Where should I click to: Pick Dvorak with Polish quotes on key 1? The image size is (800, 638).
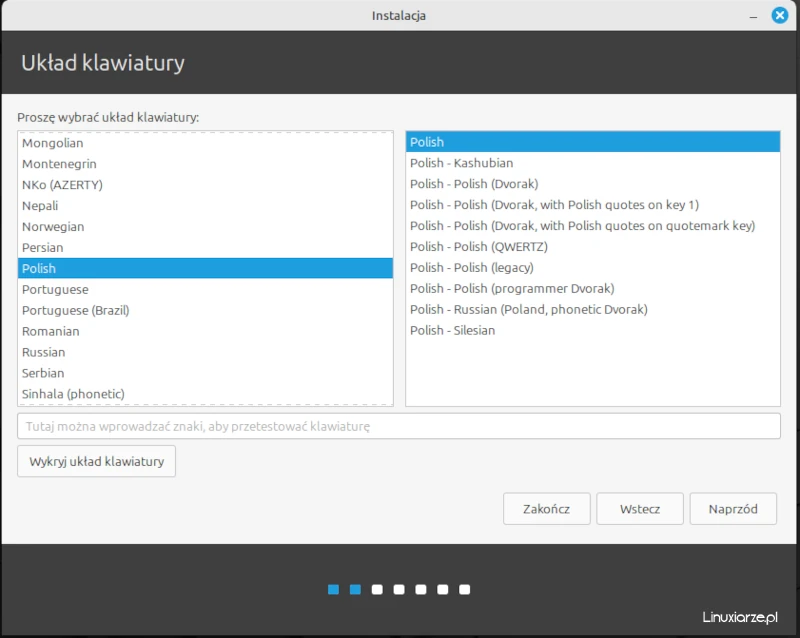pyautogui.click(x=593, y=205)
